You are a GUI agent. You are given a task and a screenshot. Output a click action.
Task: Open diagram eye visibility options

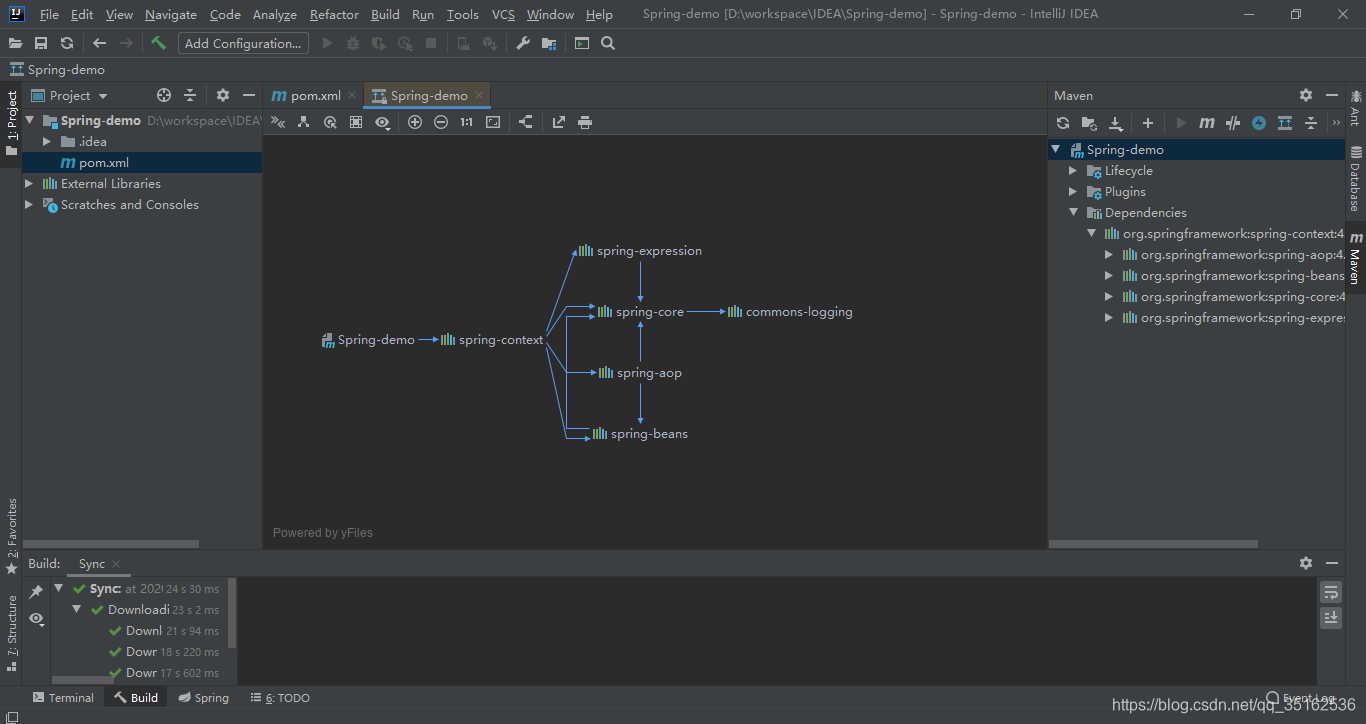[382, 122]
